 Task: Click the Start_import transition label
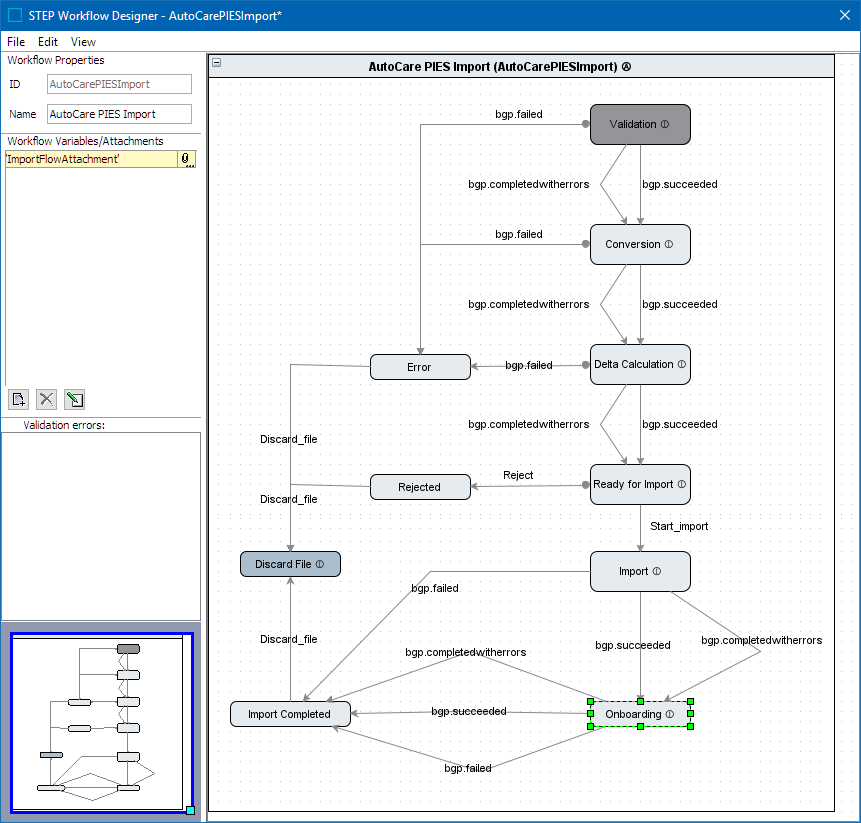coord(679,527)
